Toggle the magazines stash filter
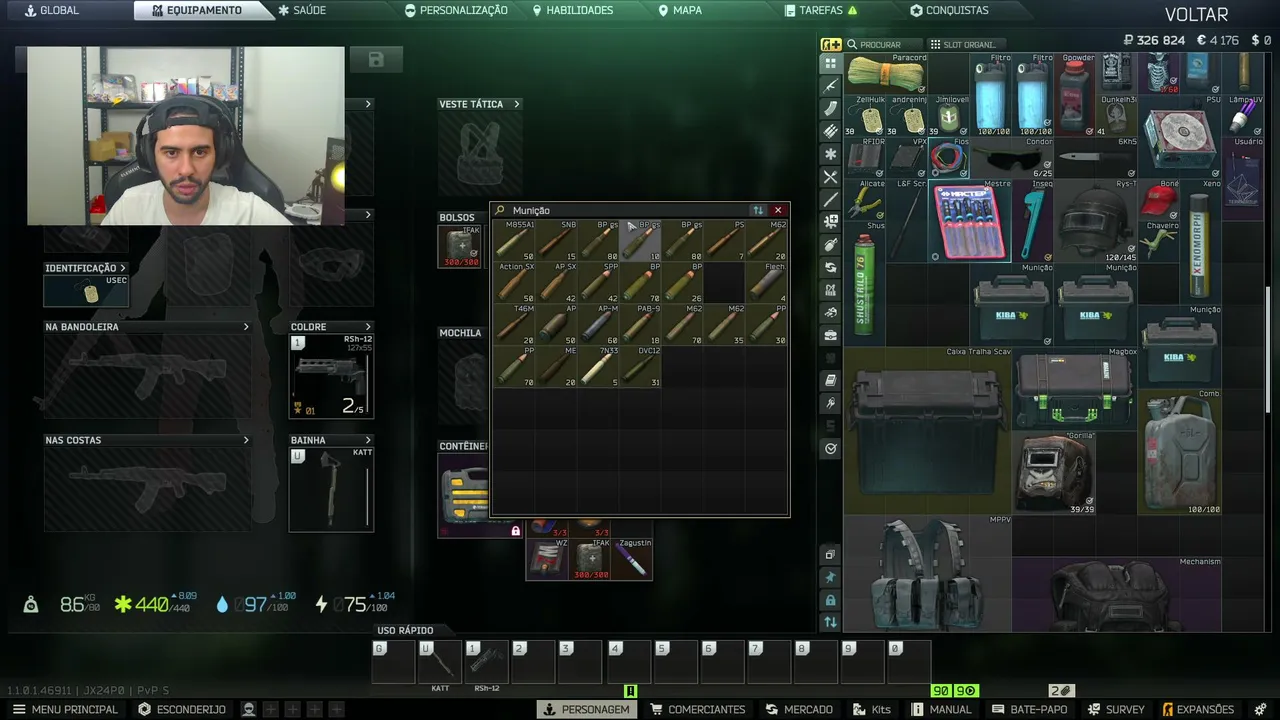1280x720 pixels. point(831,108)
